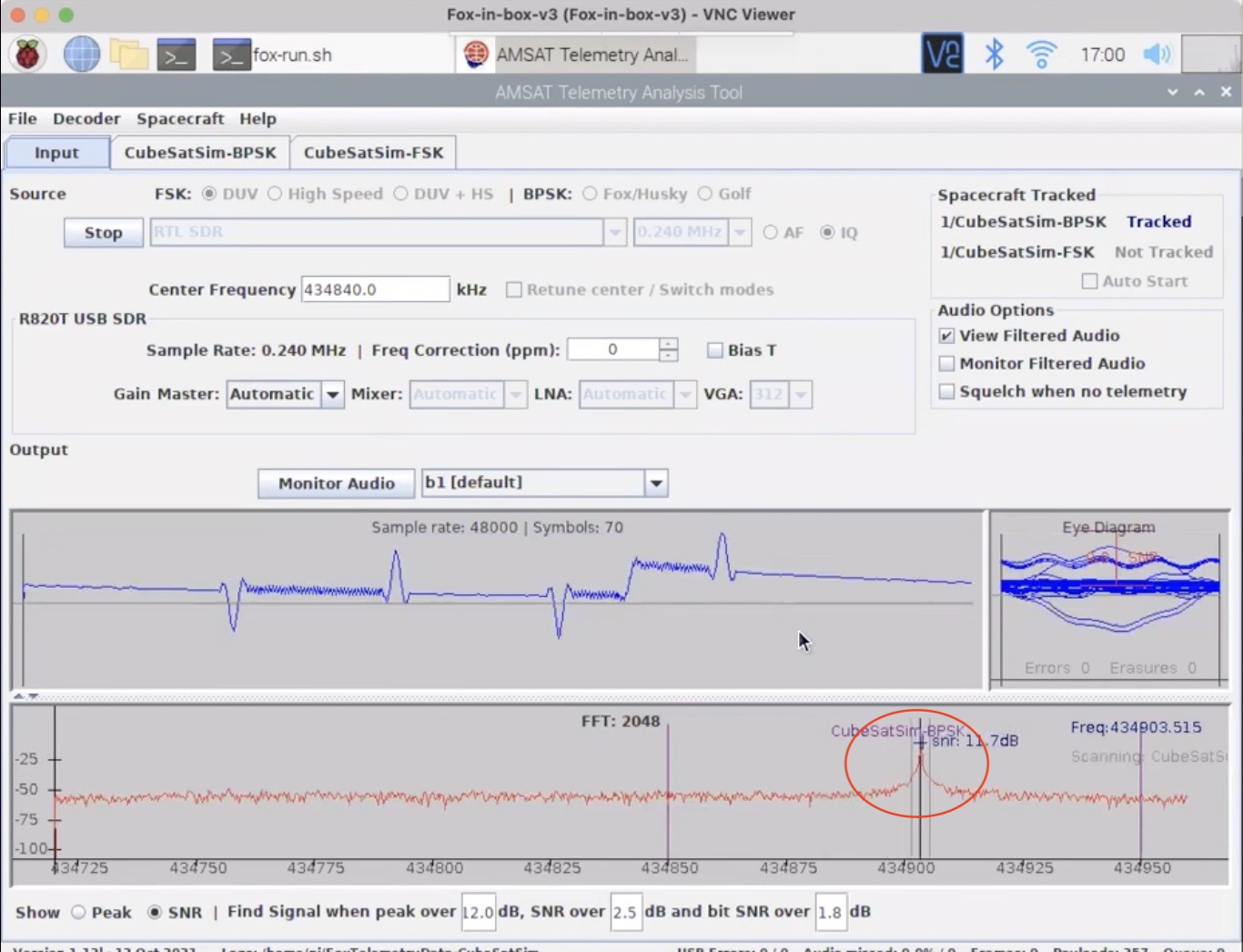Click the Not Tracked status label
Screen dimensions: 1243x952
[1164, 252]
